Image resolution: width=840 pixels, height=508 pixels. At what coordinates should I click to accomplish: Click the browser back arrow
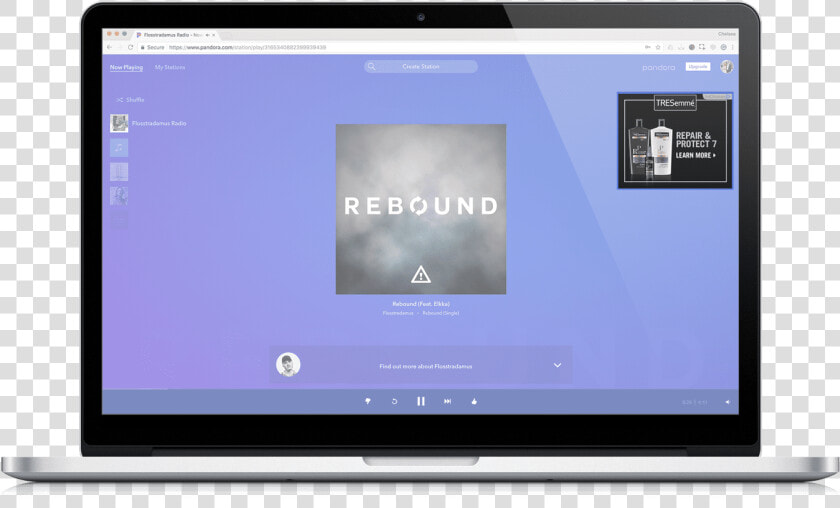[109, 47]
